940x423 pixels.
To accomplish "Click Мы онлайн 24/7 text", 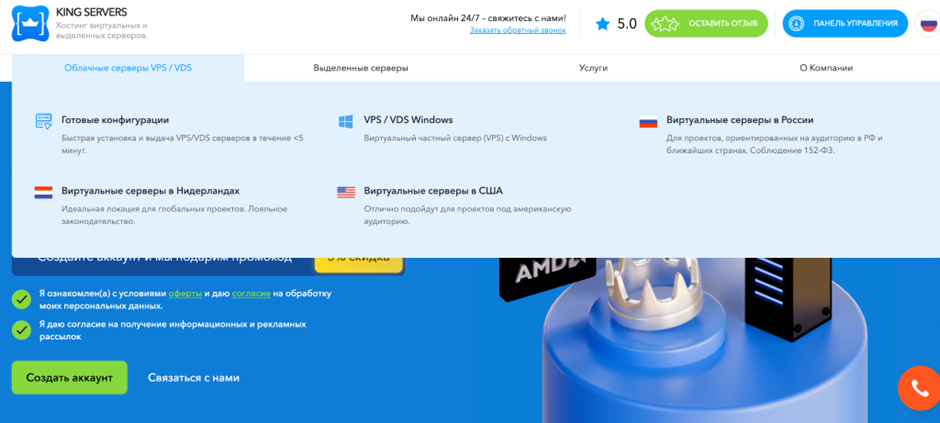I will (488, 18).
